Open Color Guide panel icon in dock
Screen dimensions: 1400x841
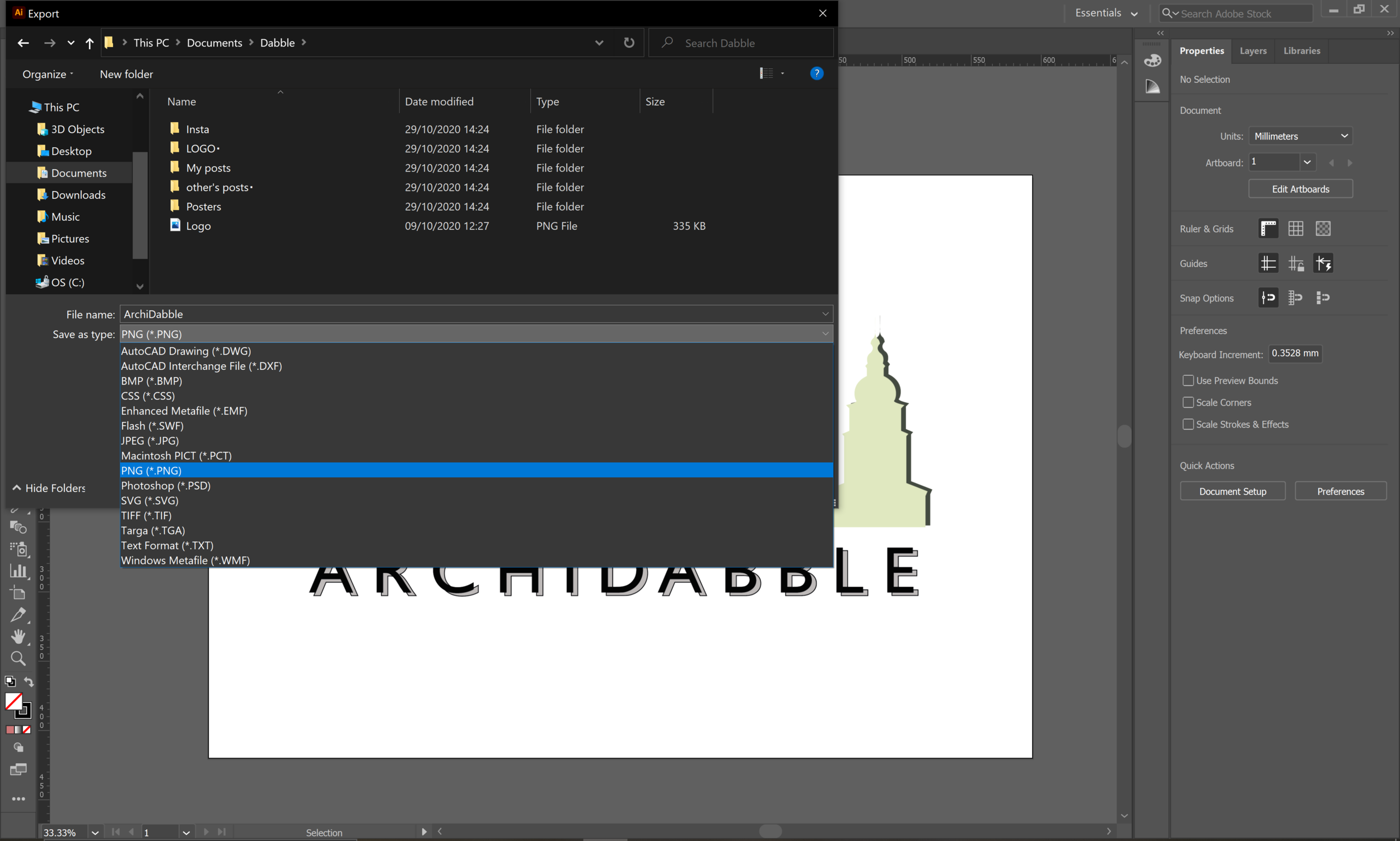[1152, 87]
